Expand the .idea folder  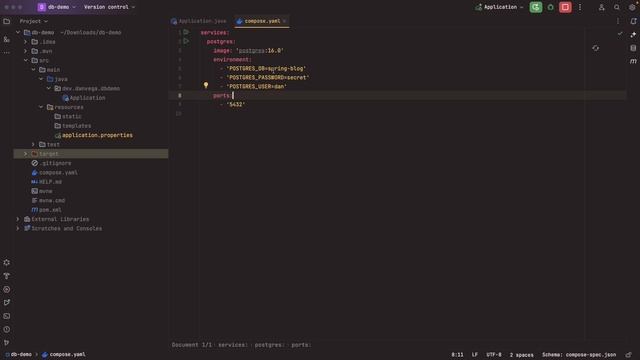point(25,42)
